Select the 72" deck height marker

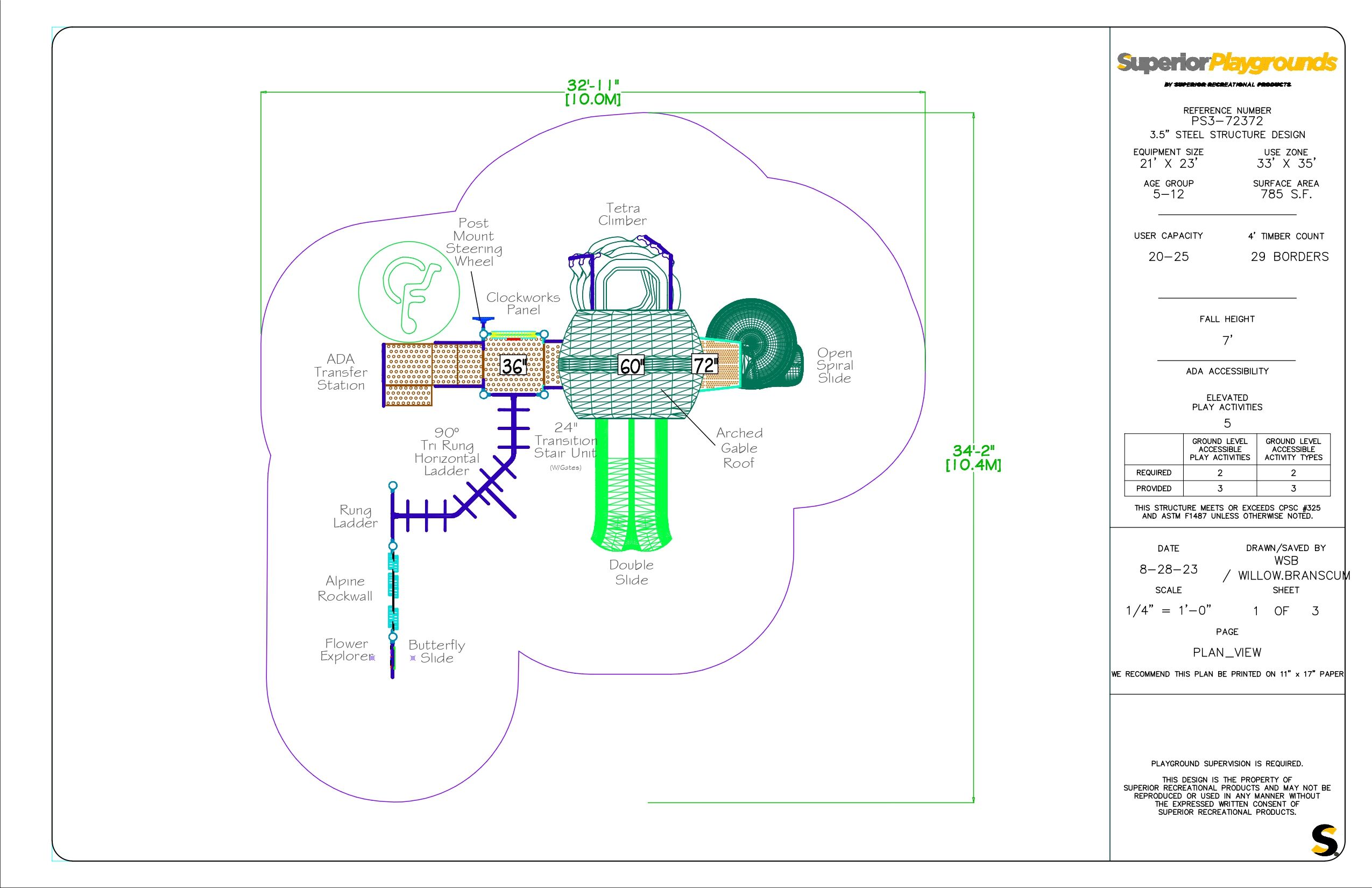(x=705, y=365)
